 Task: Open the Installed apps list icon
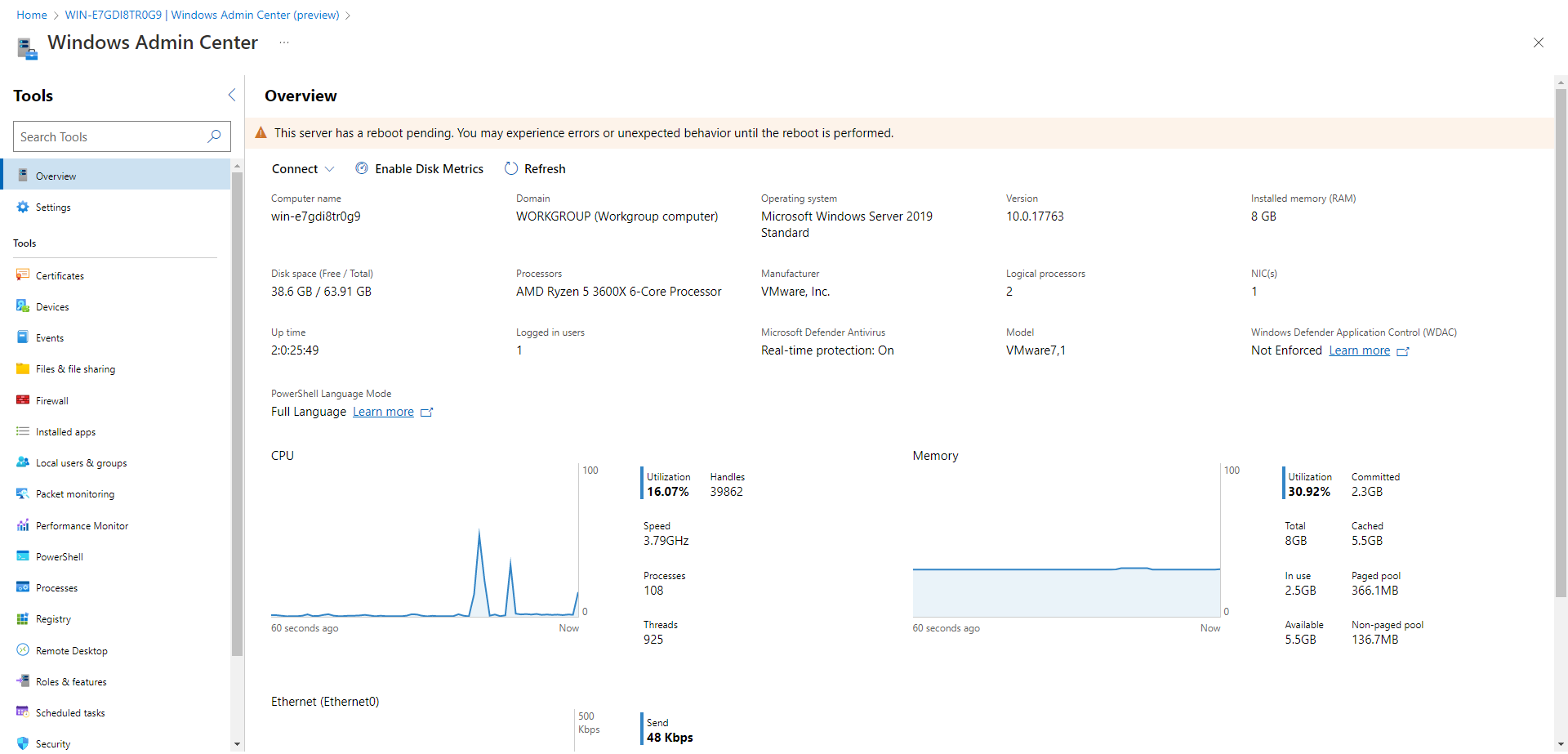point(23,431)
